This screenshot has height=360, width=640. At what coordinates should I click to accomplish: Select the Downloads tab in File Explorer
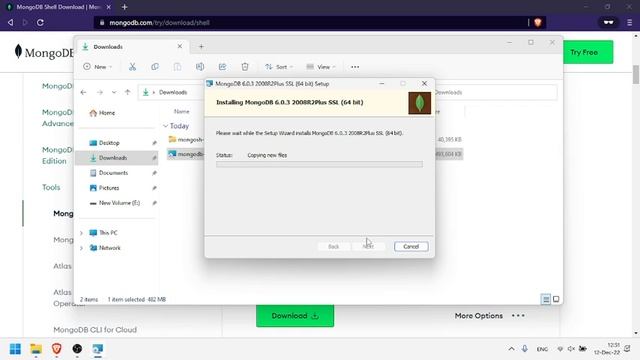pos(131,47)
